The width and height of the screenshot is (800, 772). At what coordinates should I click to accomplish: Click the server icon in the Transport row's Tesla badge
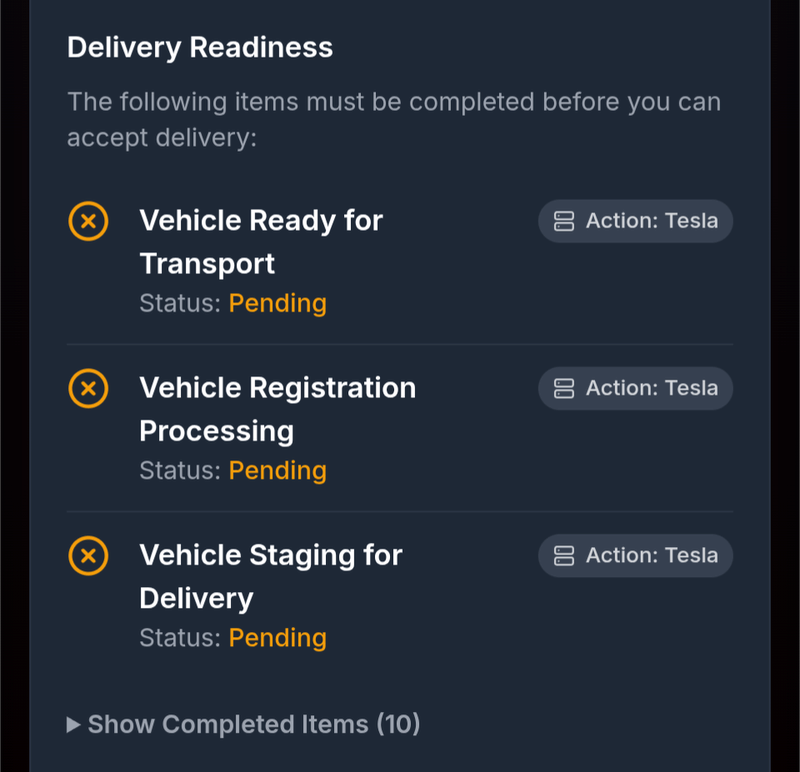click(x=564, y=221)
